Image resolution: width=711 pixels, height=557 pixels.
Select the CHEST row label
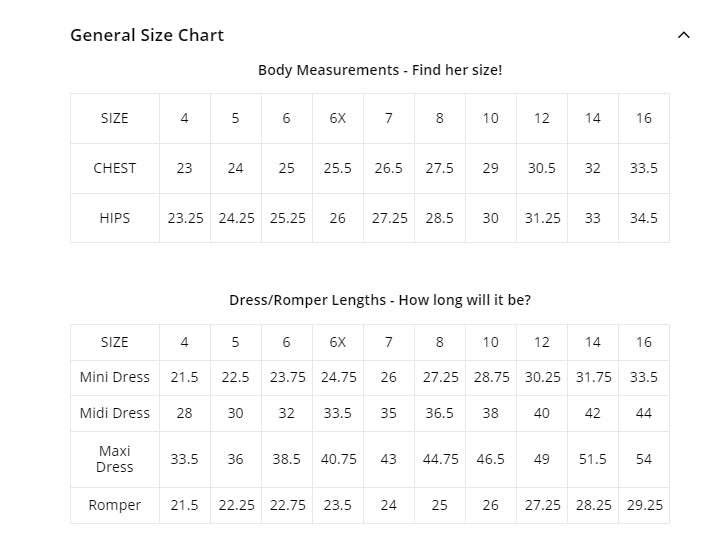click(x=115, y=168)
